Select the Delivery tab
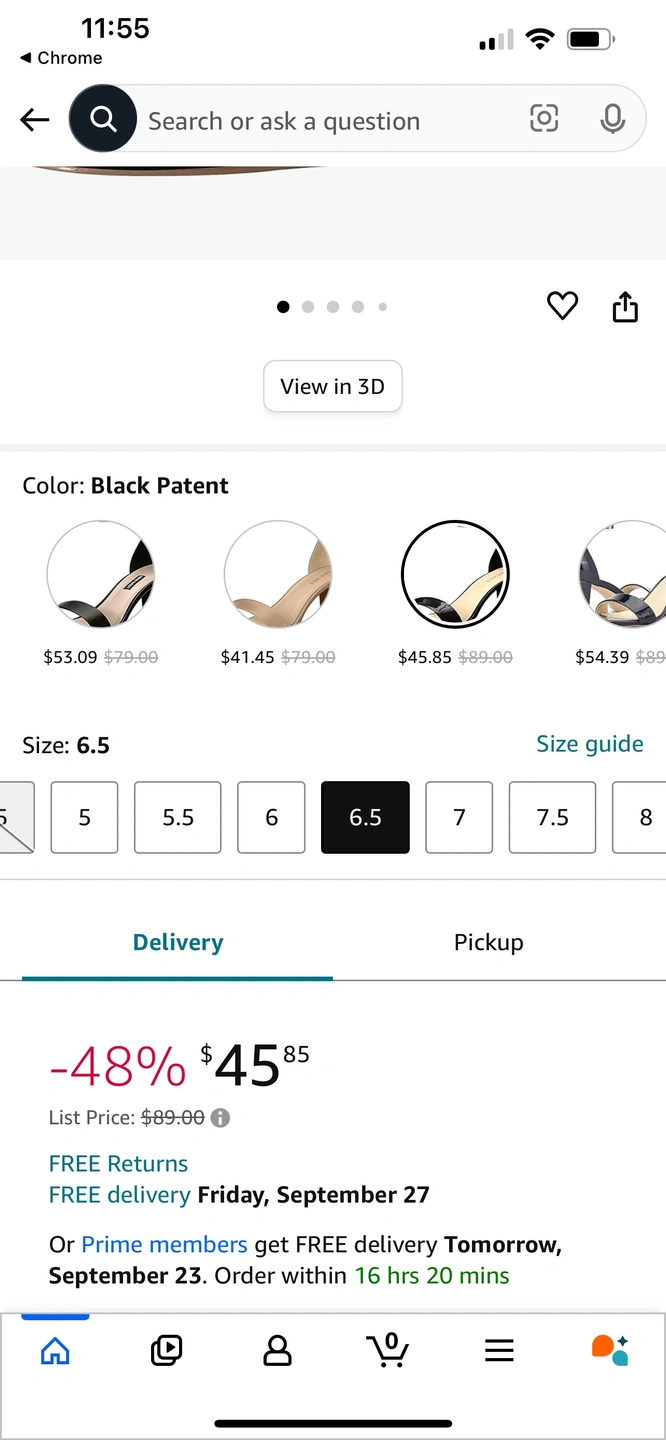 tap(178, 942)
